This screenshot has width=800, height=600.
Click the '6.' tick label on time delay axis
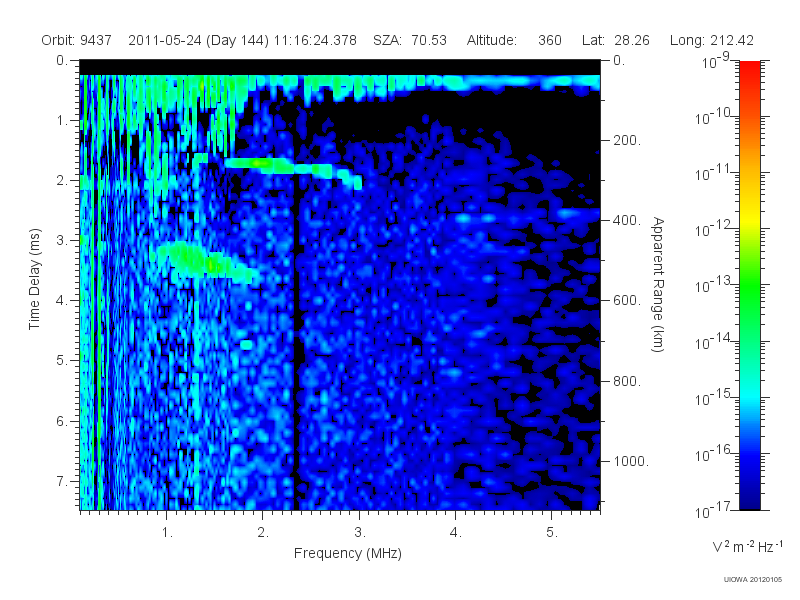tap(62, 421)
